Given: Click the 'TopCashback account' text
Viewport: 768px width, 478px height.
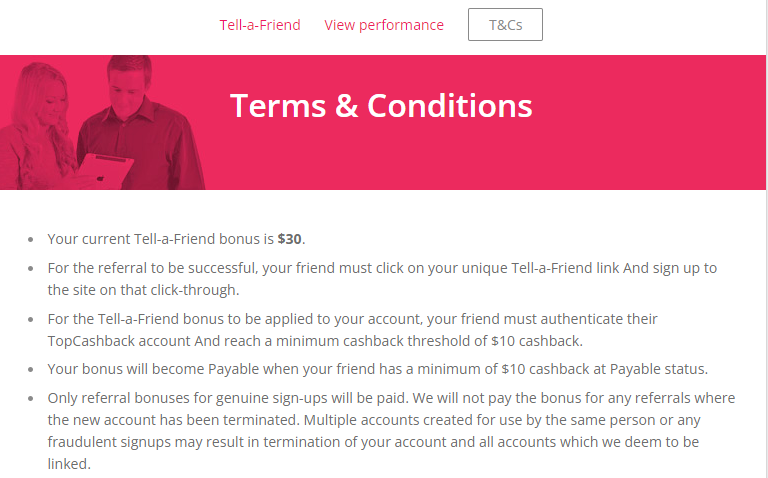Looking at the screenshot, I should [x=119, y=341].
